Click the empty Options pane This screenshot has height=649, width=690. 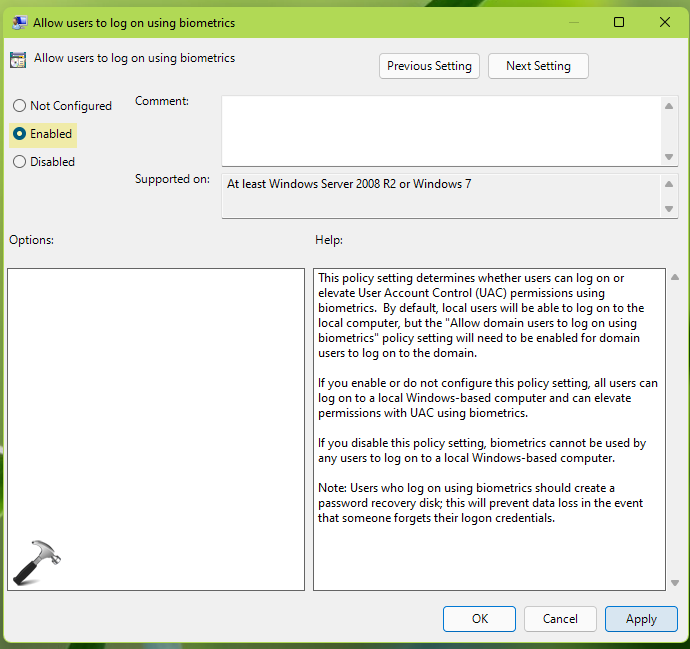(156, 429)
